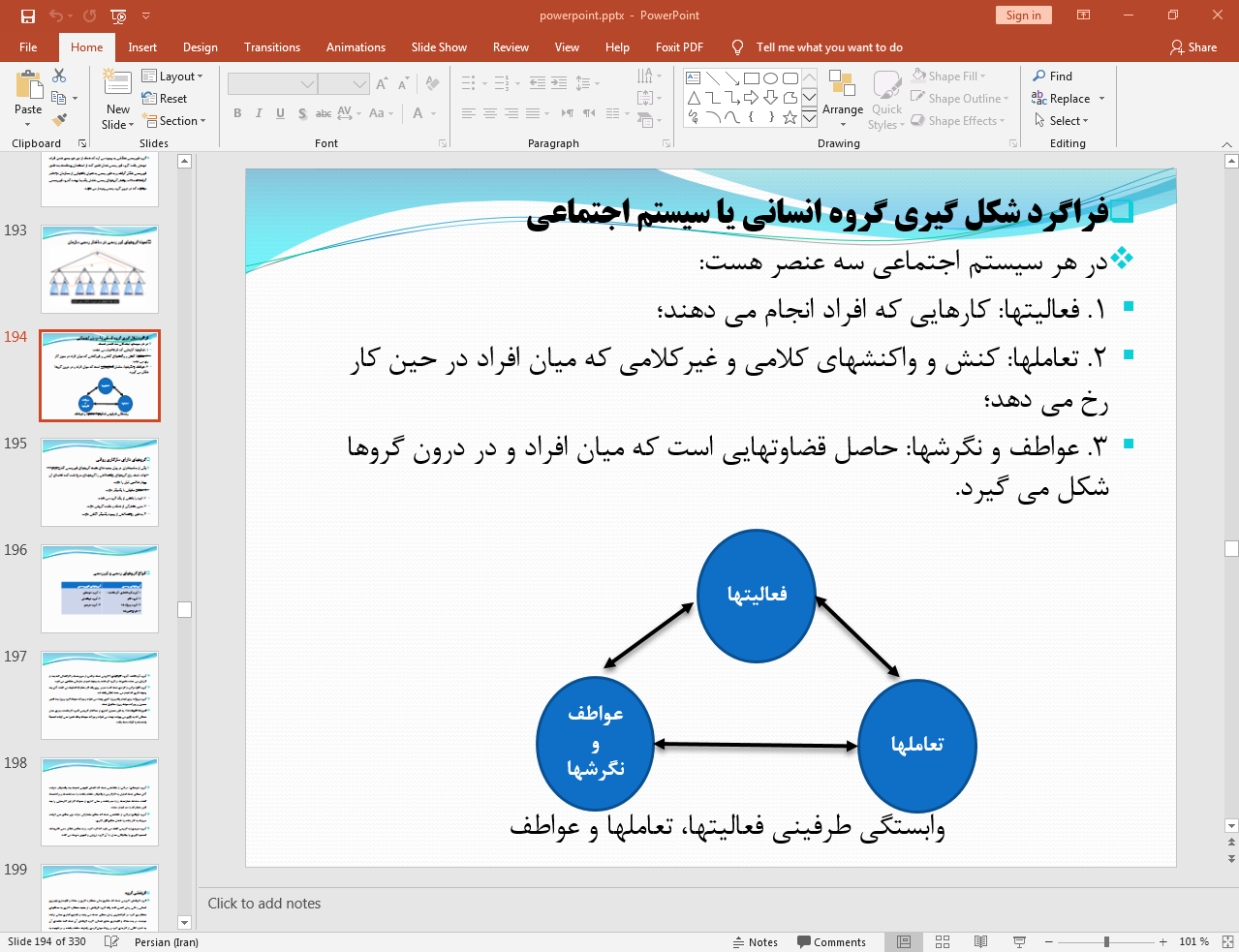Image resolution: width=1239 pixels, height=952 pixels.
Task: Toggle Justify alignment
Action: (532, 113)
